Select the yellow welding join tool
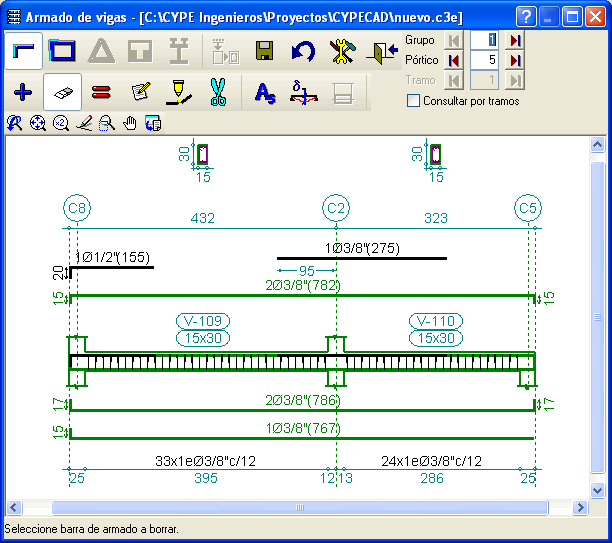 [179, 93]
